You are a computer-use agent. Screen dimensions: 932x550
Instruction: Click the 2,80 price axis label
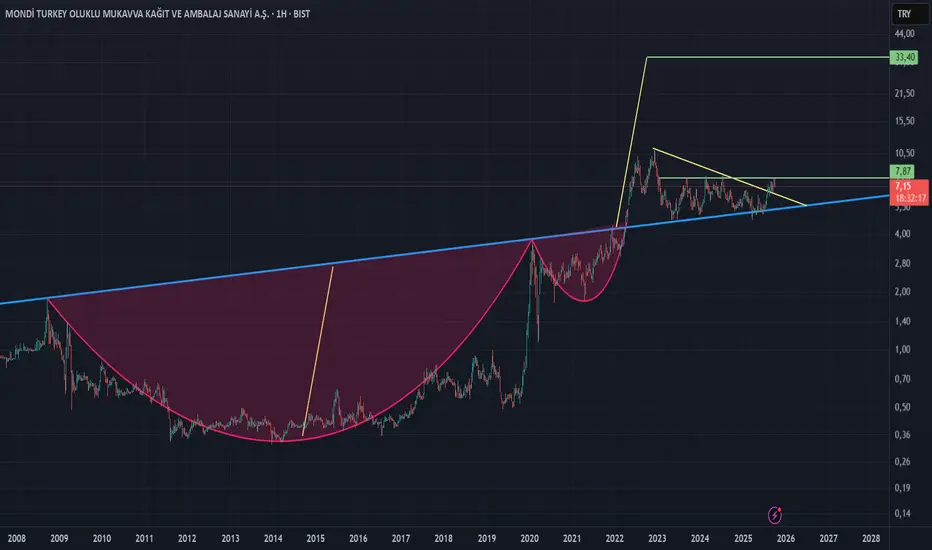pos(902,263)
